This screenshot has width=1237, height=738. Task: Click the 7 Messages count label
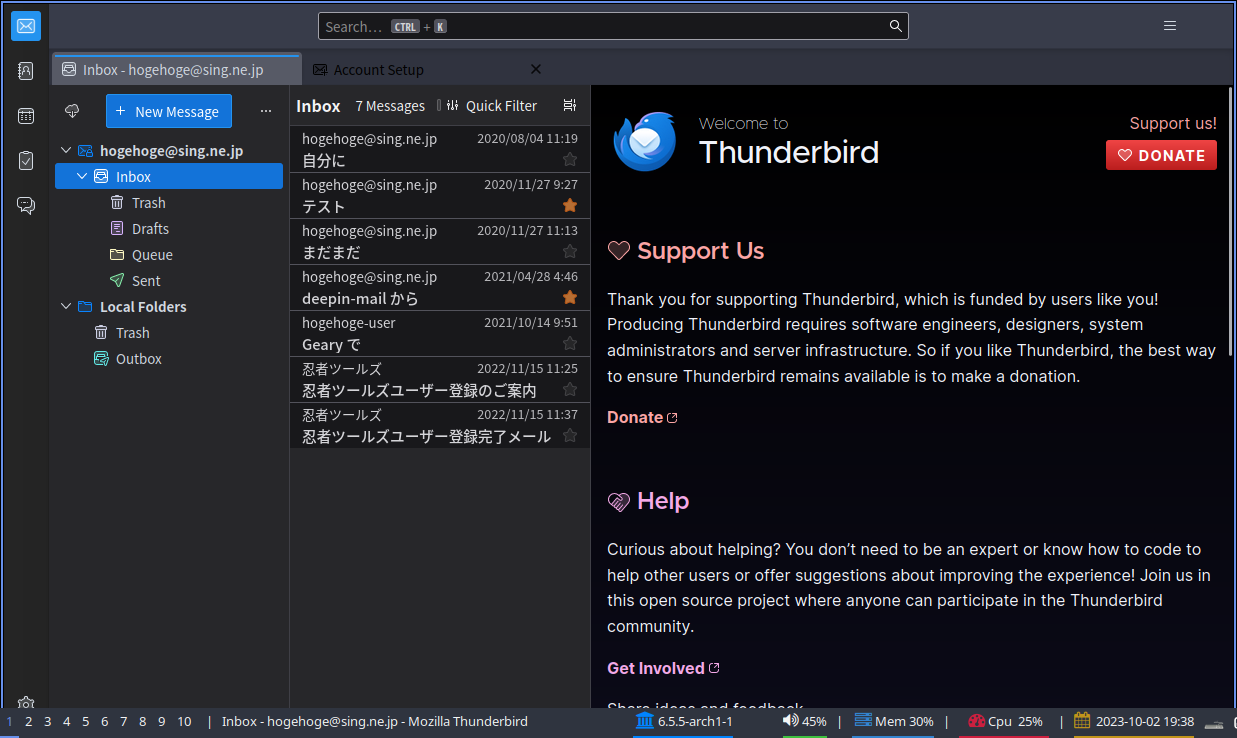(x=390, y=106)
